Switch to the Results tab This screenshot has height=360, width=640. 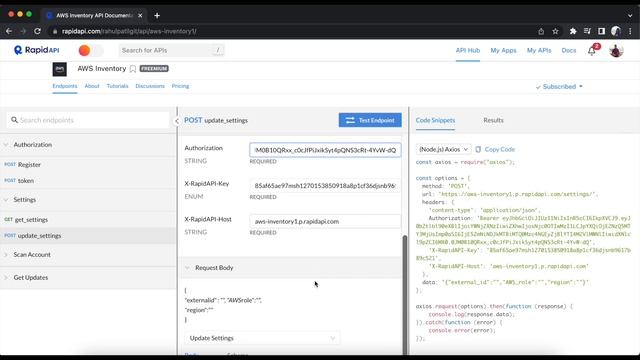pyautogui.click(x=493, y=120)
